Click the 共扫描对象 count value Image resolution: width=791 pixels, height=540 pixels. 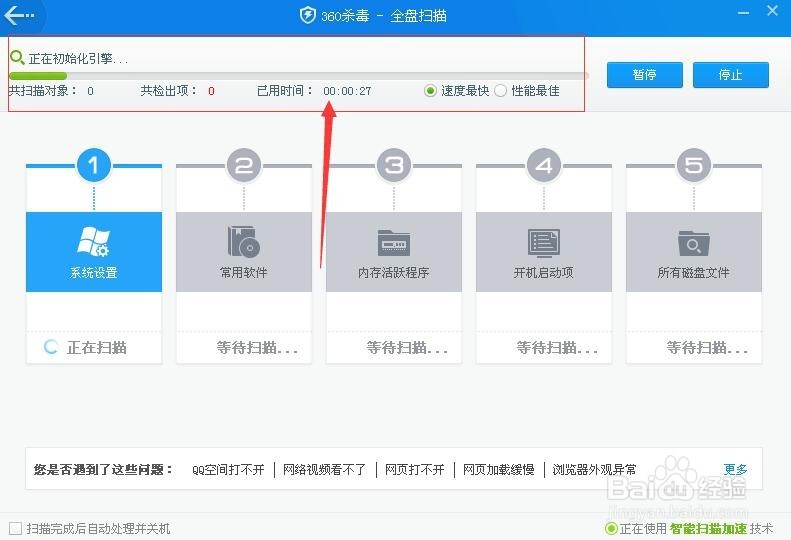[90, 91]
